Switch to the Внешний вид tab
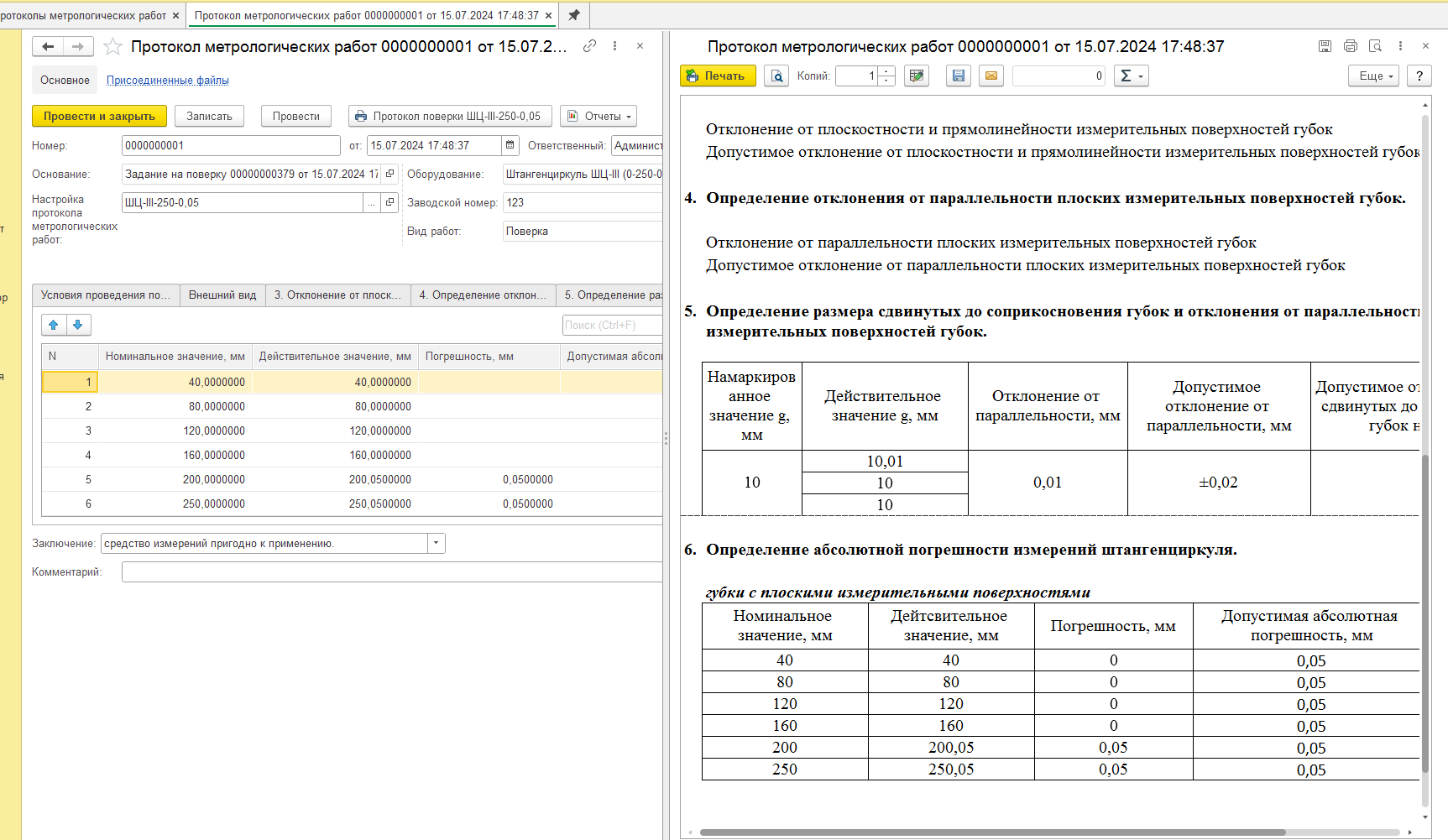 (x=222, y=295)
